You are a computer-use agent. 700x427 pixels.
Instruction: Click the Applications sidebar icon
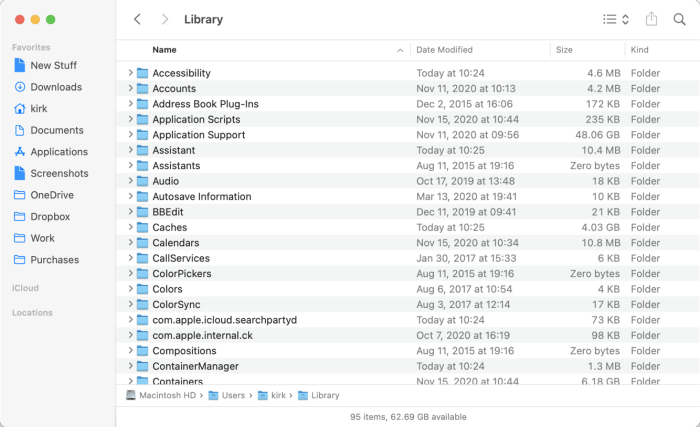pyautogui.click(x=20, y=152)
